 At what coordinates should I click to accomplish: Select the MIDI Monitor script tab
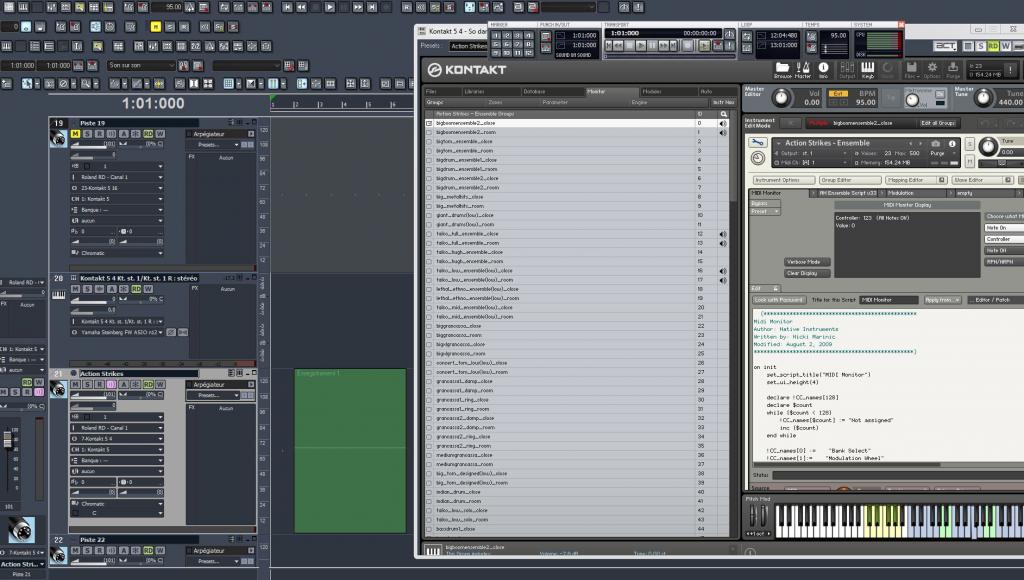[780, 193]
